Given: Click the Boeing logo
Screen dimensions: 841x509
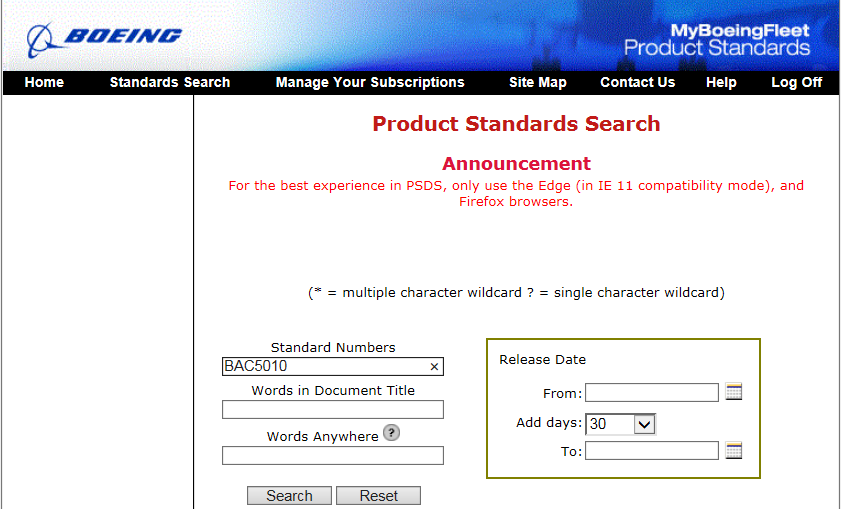Looking at the screenshot, I should [x=105, y=39].
